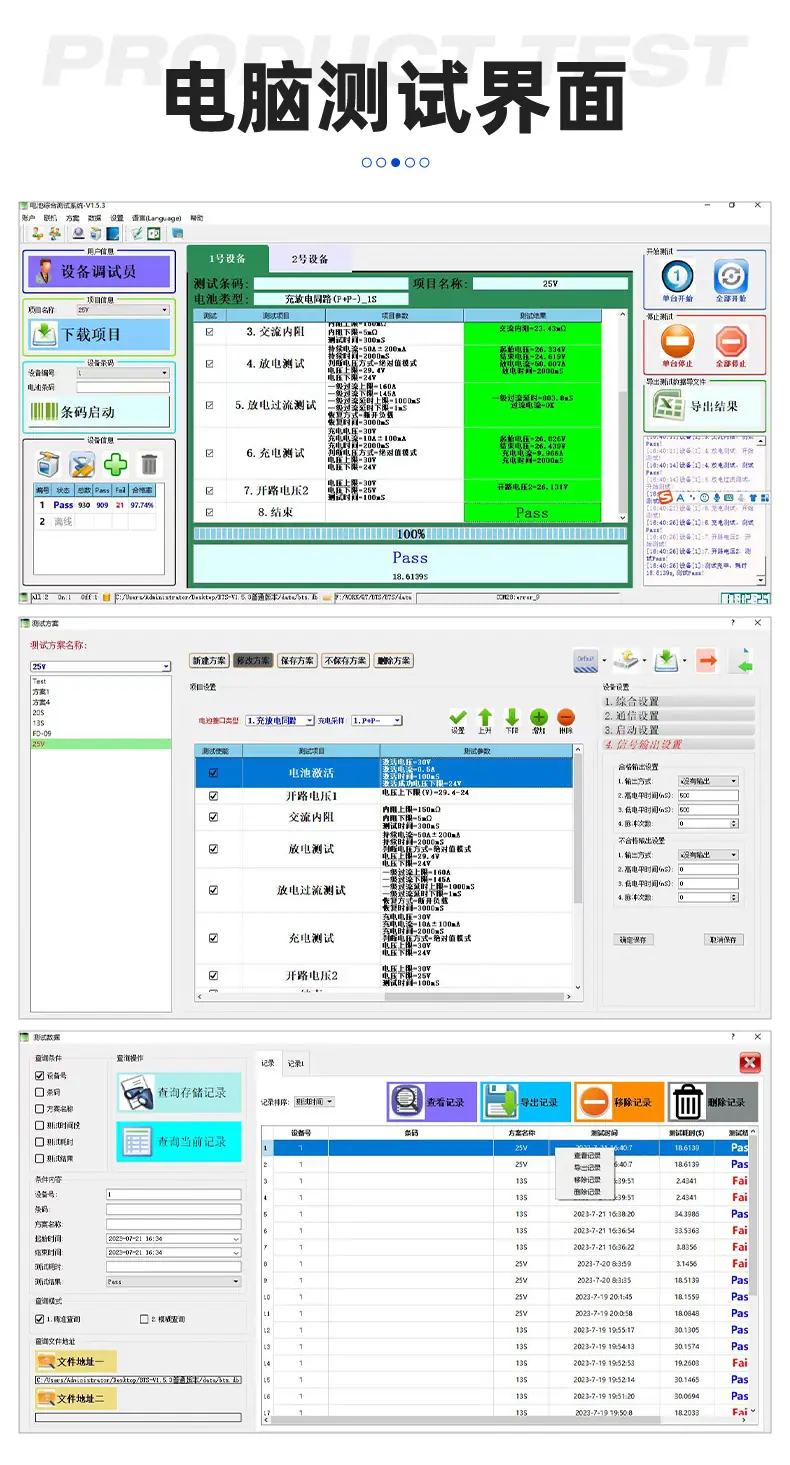Screen dimensions: 790x1465
Task: Open the 测试结果 Pass dropdown
Action: tap(173, 1281)
